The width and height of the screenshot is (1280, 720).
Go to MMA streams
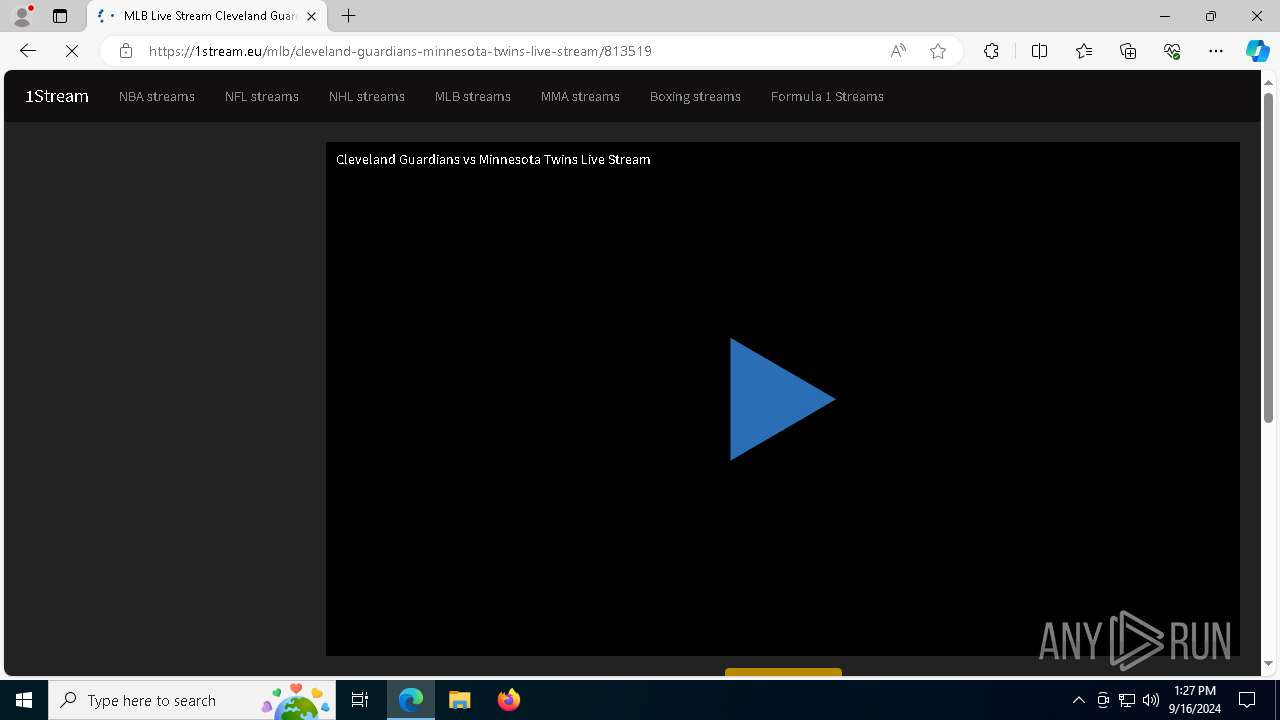click(580, 97)
